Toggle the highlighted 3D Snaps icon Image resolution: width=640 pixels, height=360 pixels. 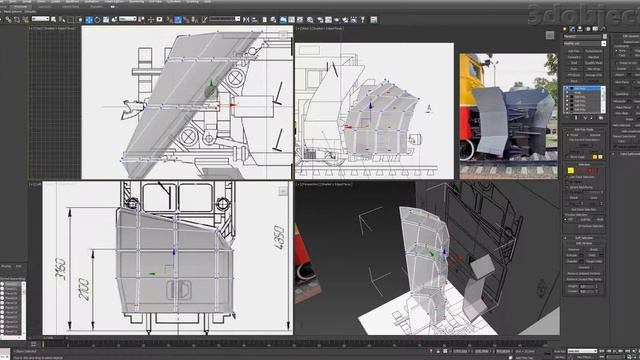point(178,20)
